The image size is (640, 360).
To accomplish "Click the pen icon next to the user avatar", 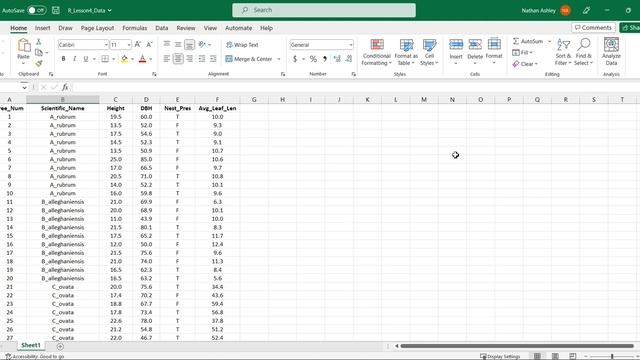I will tap(587, 10).
